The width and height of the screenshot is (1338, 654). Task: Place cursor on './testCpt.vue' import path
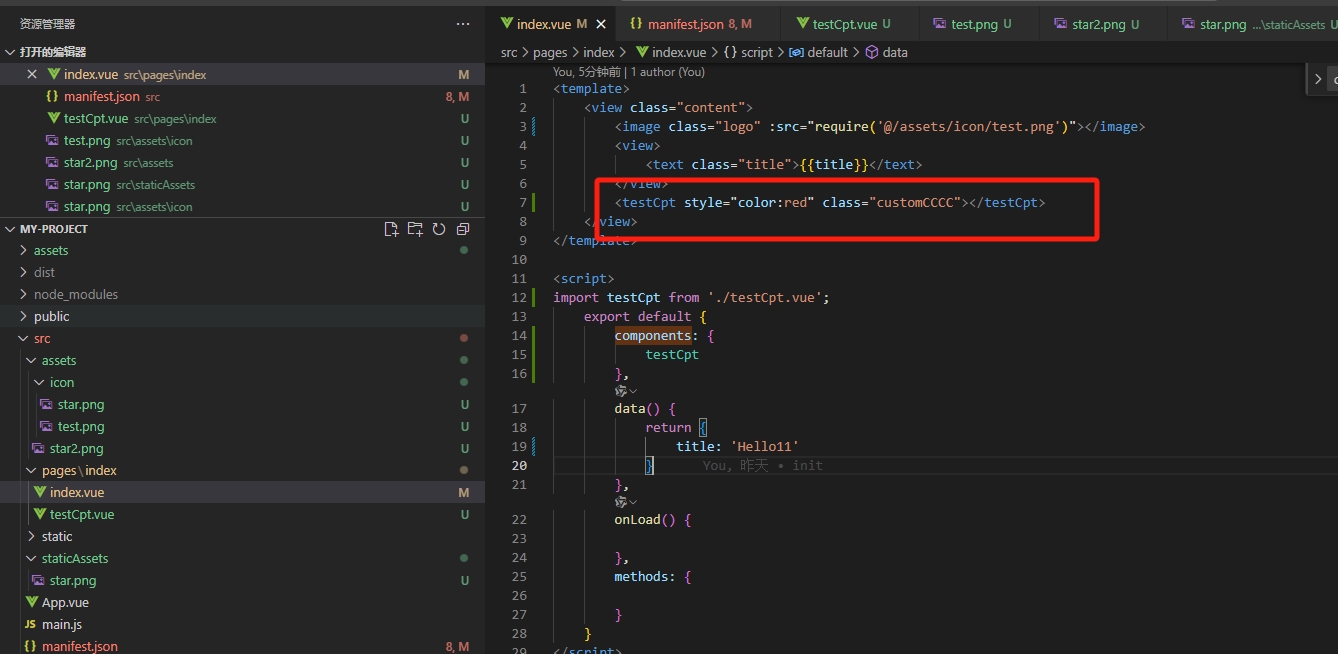pyautogui.click(x=765, y=298)
